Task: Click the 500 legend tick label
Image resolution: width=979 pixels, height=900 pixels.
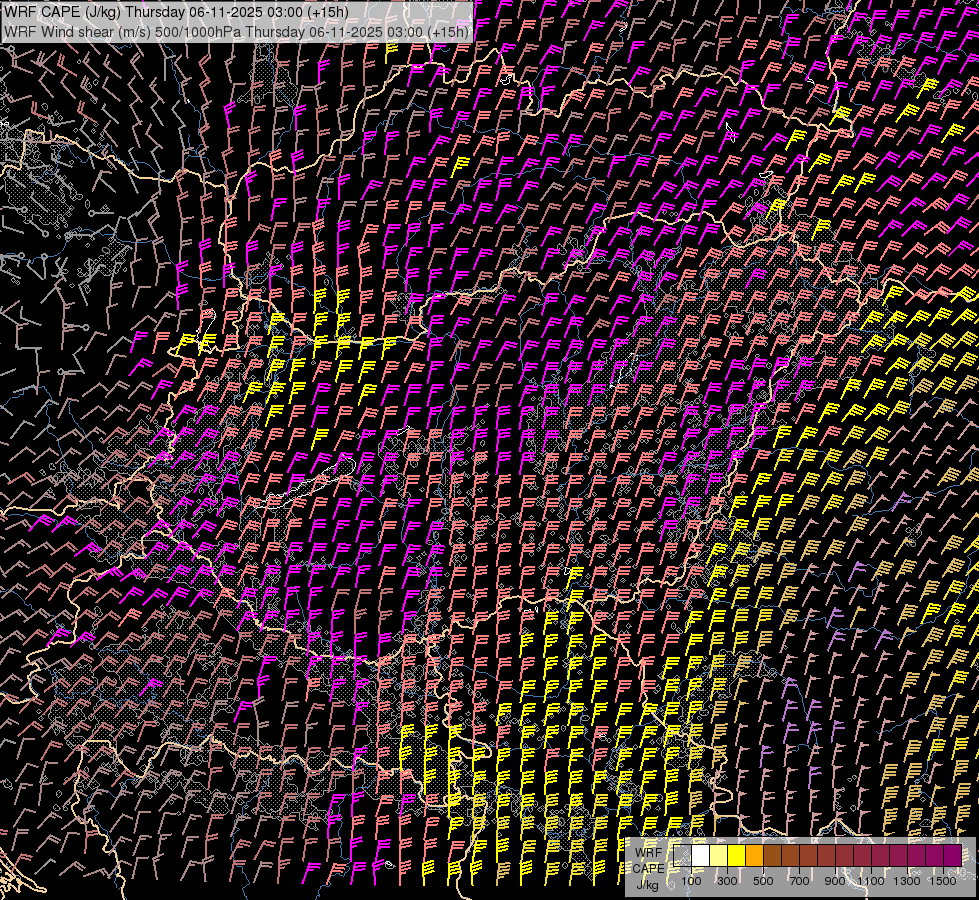Action: (764, 881)
